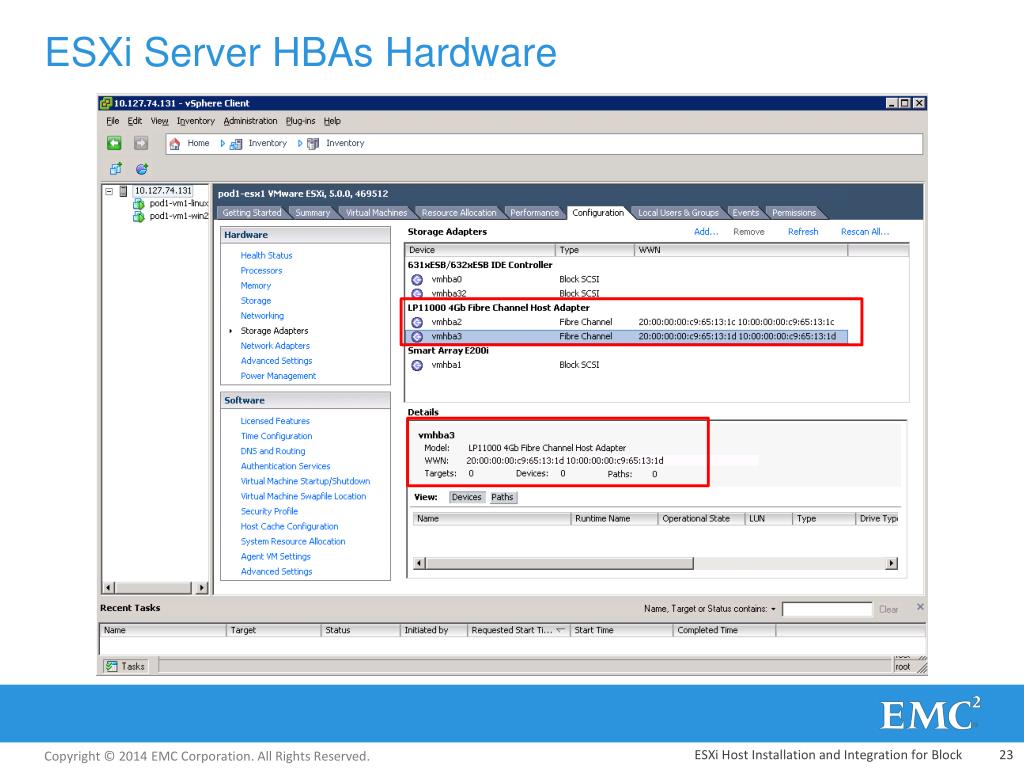Click the Home icon in navigation bar
The width and height of the screenshot is (1024, 768).
174,144
